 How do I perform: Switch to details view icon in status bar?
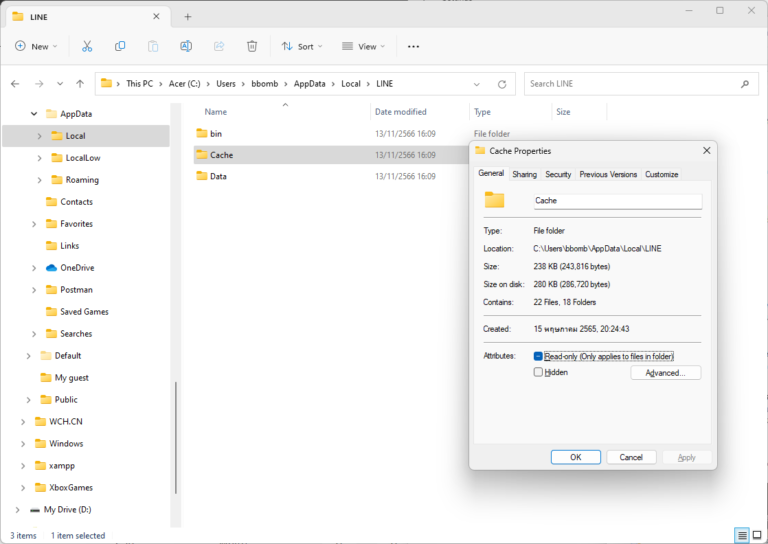[x=743, y=535]
